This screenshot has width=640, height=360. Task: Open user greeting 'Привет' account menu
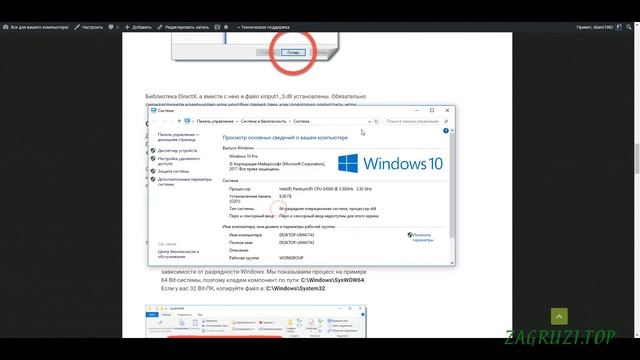click(x=599, y=27)
